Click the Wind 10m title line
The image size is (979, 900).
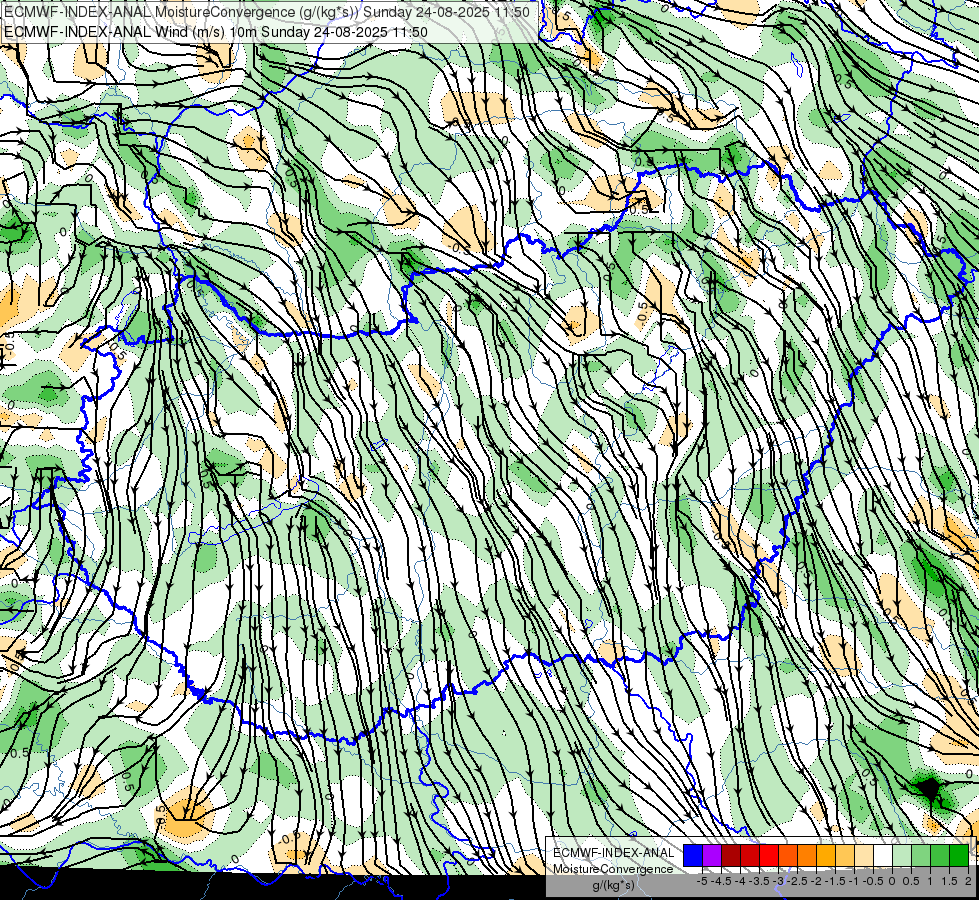click(x=216, y=32)
